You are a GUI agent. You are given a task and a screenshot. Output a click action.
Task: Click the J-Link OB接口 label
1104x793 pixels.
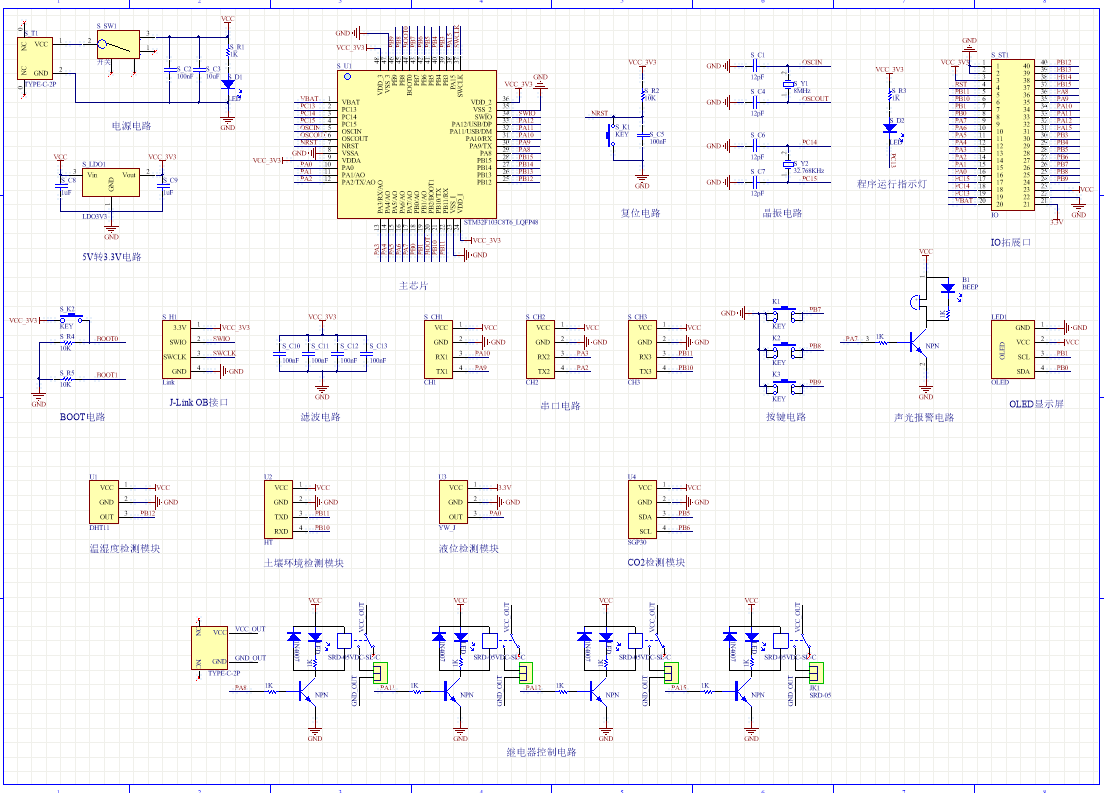(x=199, y=402)
